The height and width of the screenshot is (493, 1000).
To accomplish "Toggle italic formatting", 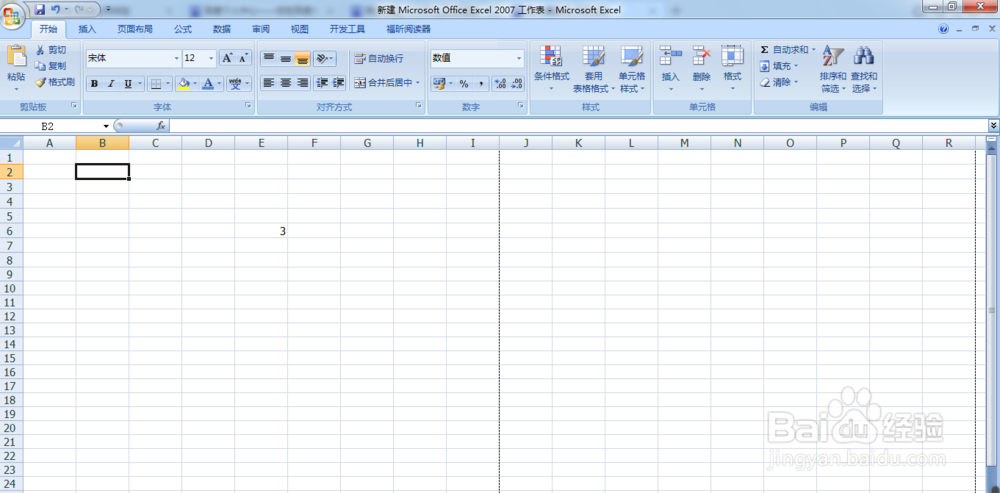I will 110,84.
